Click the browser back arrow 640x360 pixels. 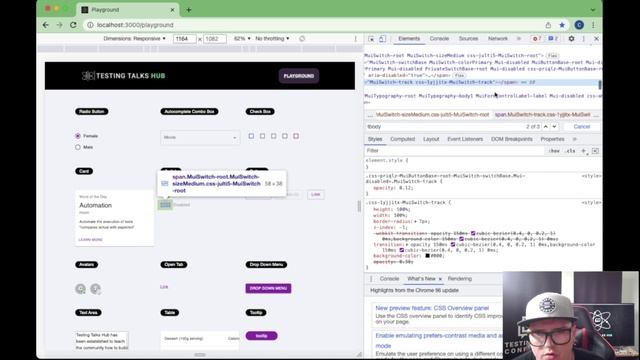(x=46, y=25)
